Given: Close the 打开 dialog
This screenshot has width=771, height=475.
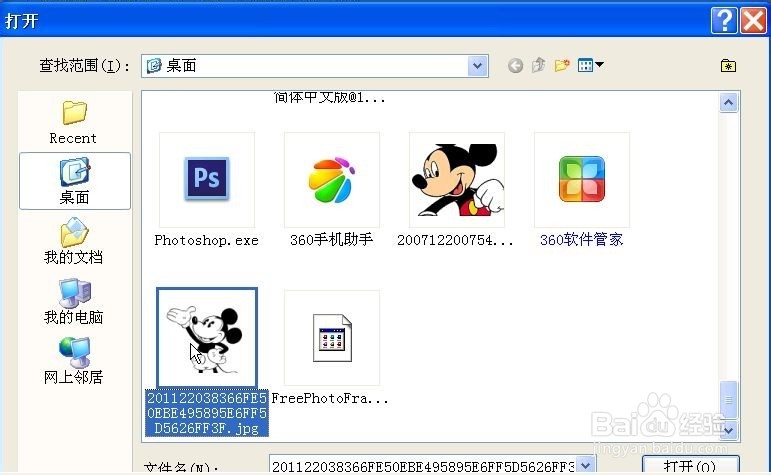Looking at the screenshot, I should pyautogui.click(x=753, y=21).
